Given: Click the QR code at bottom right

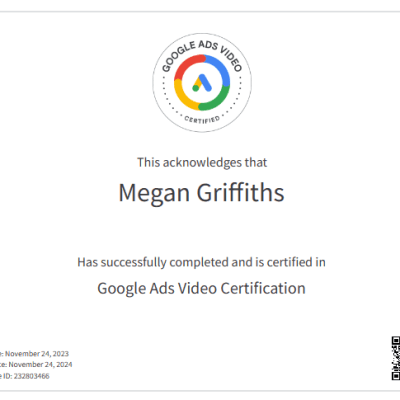Looking at the screenshot, I should coord(395,358).
